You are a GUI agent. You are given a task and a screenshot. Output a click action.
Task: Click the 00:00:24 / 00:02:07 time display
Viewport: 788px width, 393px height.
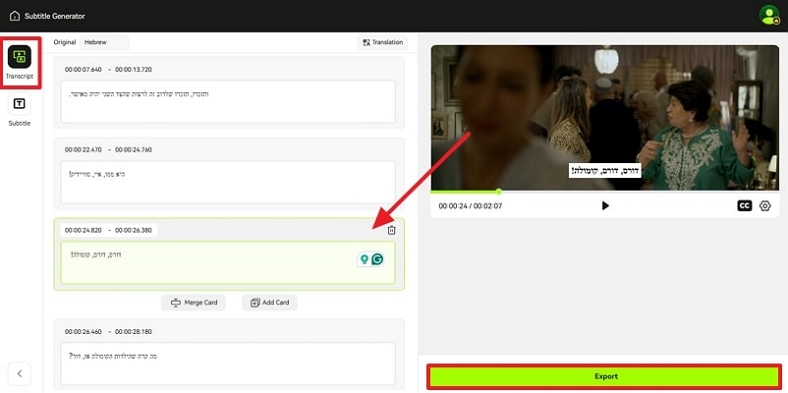[470, 206]
